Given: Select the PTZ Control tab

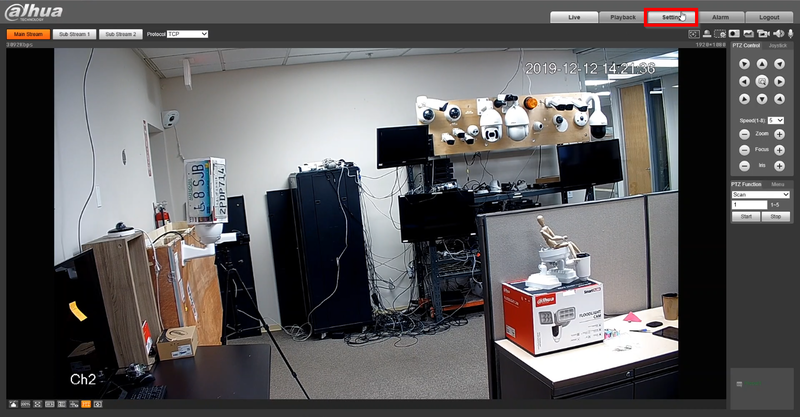Looking at the screenshot, I should point(746,45).
